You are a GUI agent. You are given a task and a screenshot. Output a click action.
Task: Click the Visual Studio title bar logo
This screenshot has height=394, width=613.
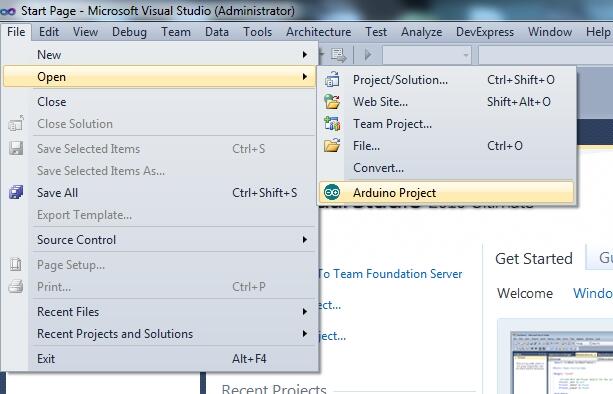click(8, 11)
